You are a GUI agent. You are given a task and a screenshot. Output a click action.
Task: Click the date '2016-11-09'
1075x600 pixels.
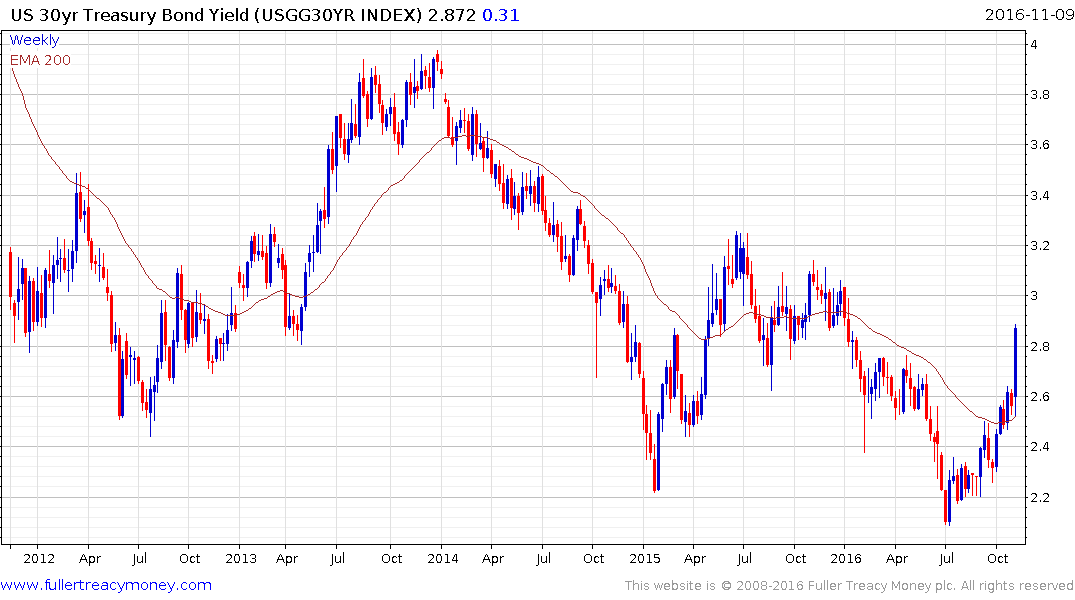pos(1029,14)
